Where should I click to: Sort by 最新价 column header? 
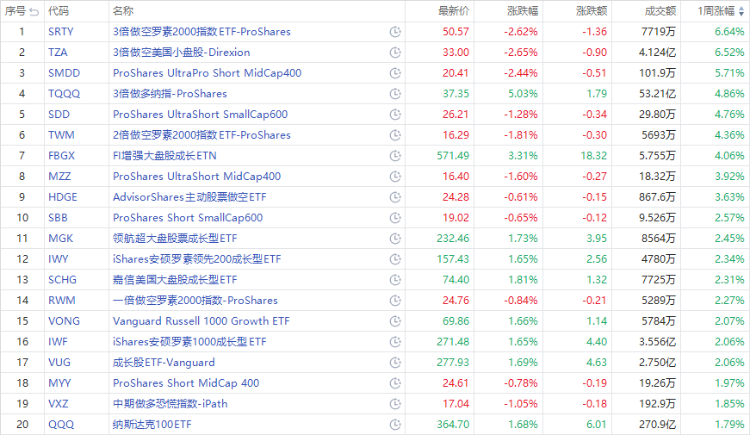(x=453, y=11)
